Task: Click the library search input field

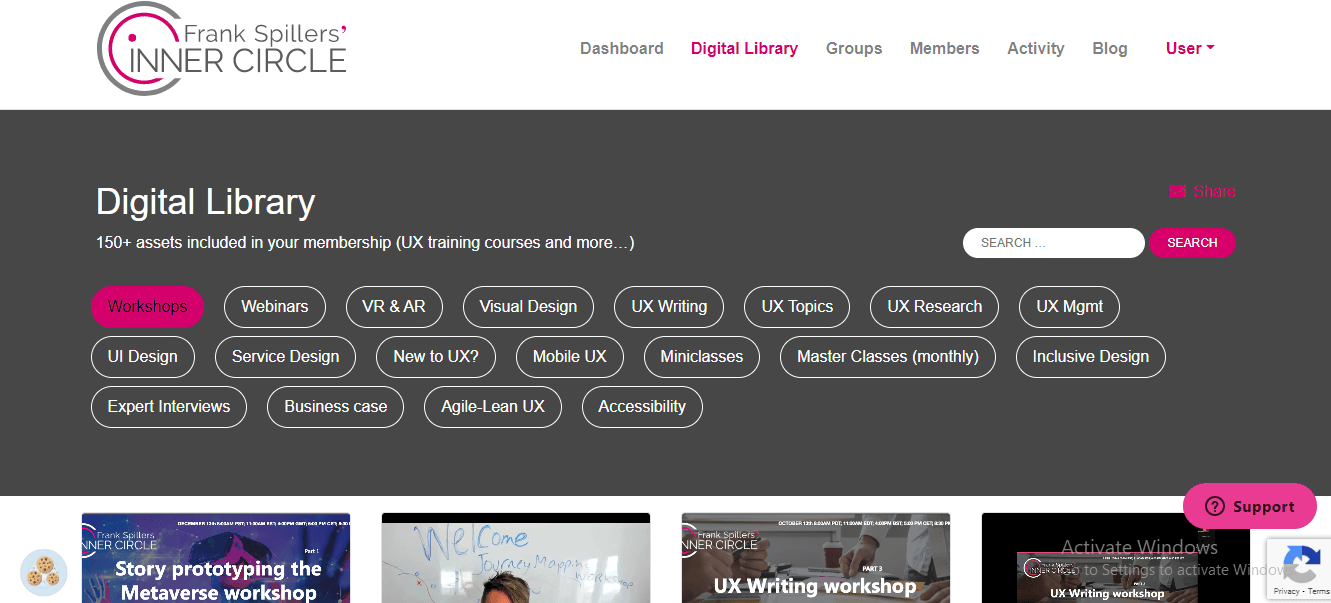Action: [1054, 243]
